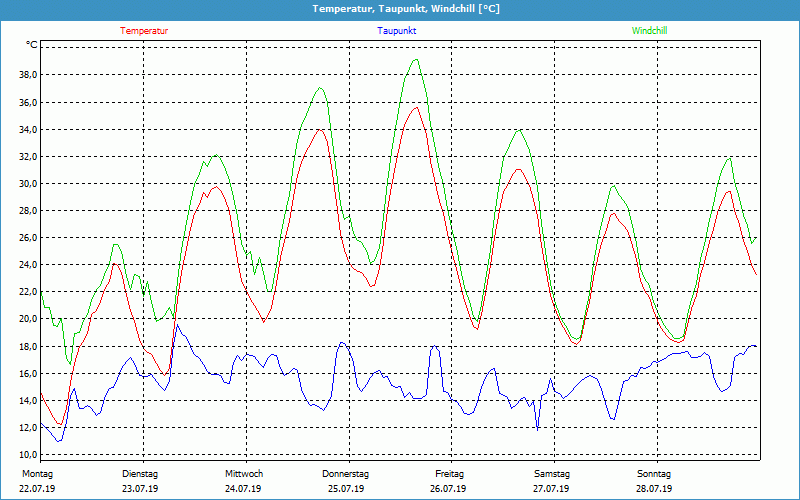Viewport: 800px width, 500px height.
Task: Click the 28,0 y-axis value
Action: tap(28, 211)
